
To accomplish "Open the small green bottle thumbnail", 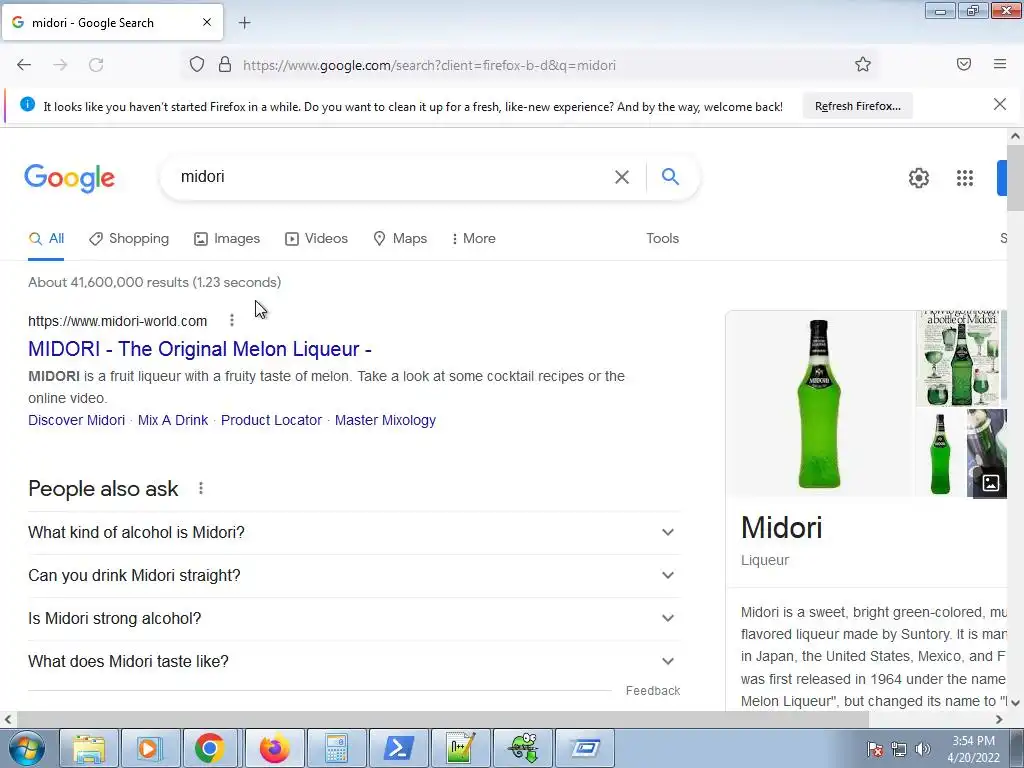I will click(x=940, y=453).
